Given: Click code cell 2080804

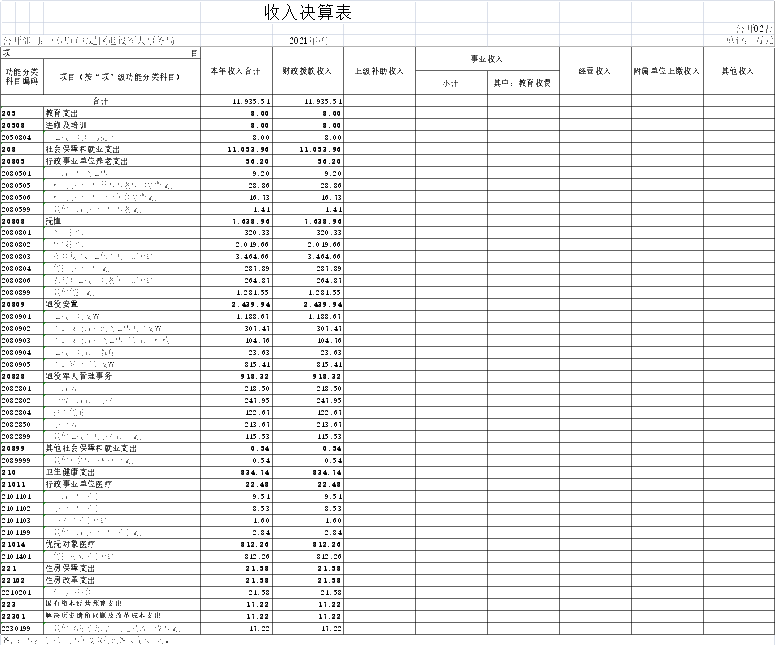Looking at the screenshot, I should tap(22, 268).
